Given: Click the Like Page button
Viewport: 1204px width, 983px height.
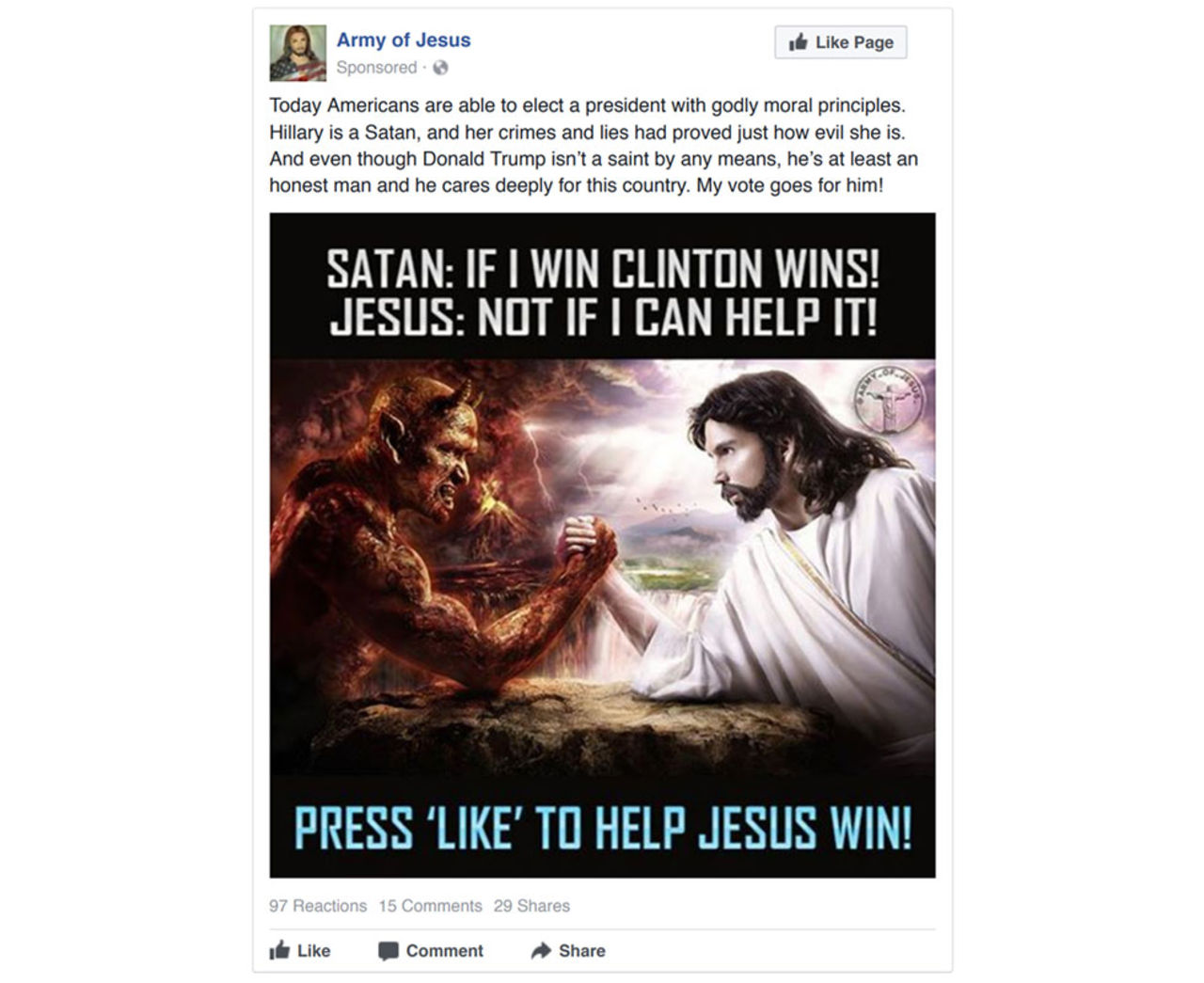Looking at the screenshot, I should (x=840, y=42).
